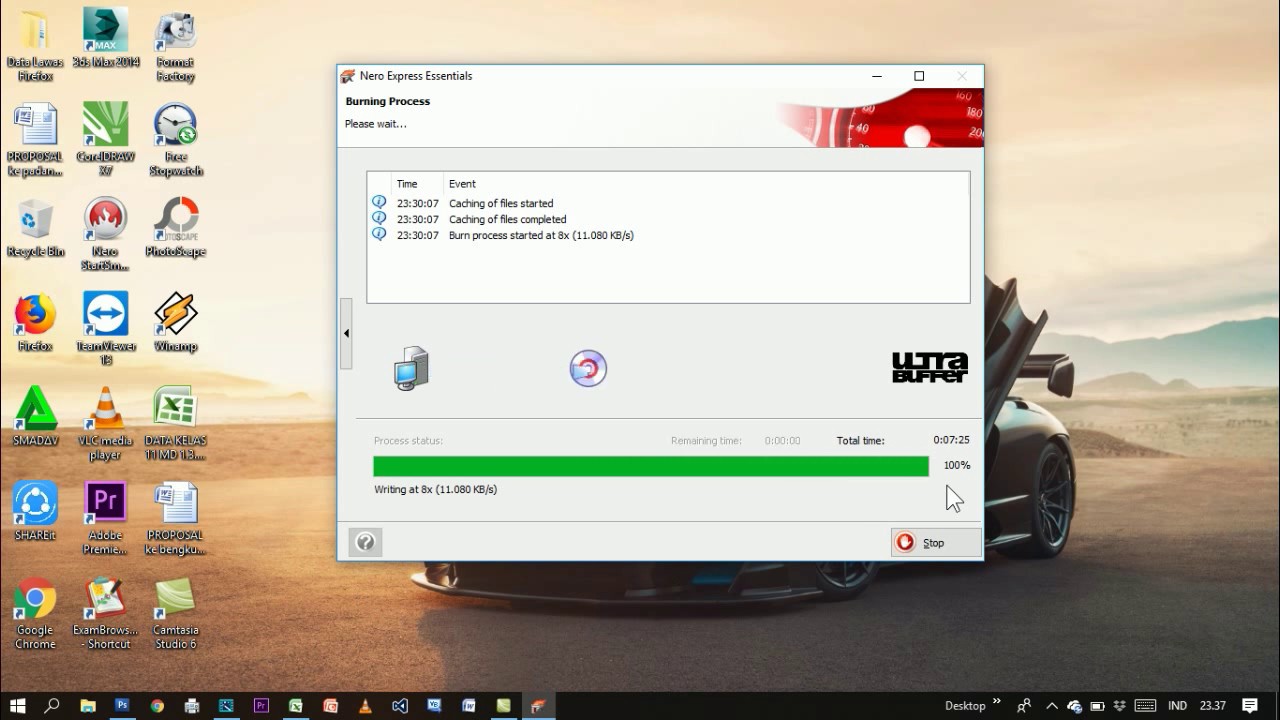Select the SMADAV desktop shortcut
The image size is (1280, 720).
[x=35, y=416]
